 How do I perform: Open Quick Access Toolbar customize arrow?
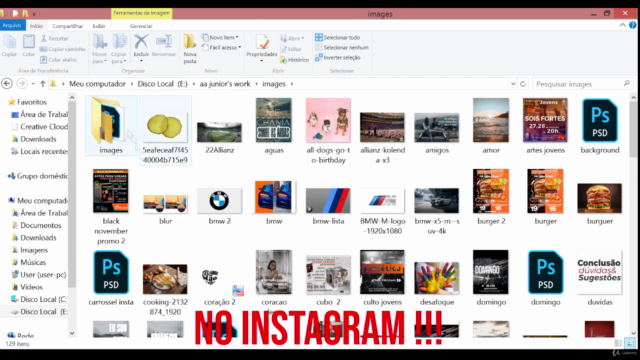pyautogui.click(x=34, y=14)
